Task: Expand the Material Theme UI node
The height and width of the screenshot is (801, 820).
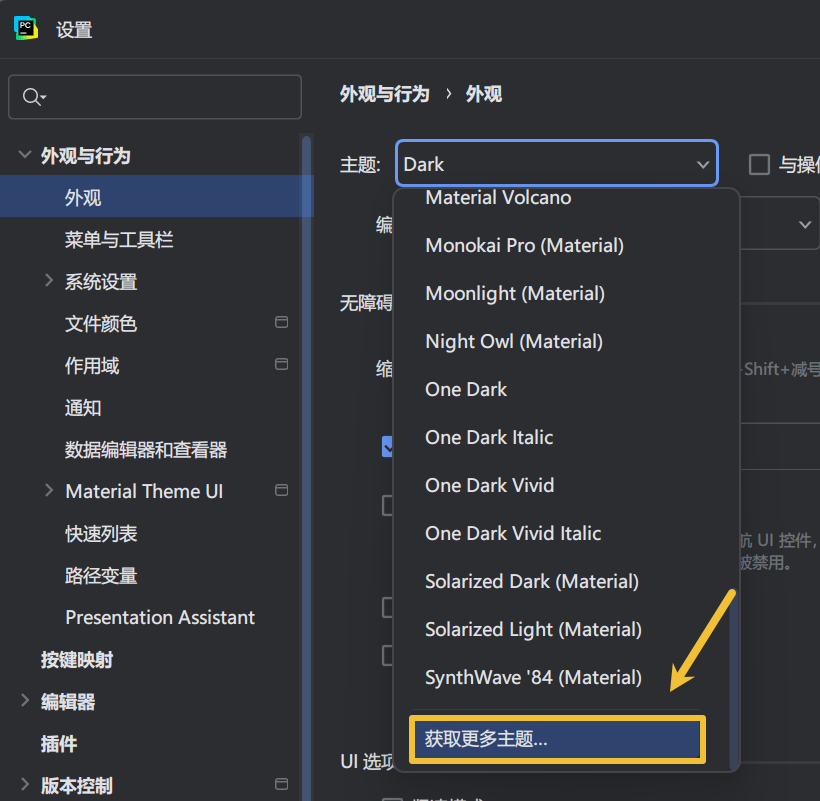Action: [x=49, y=490]
